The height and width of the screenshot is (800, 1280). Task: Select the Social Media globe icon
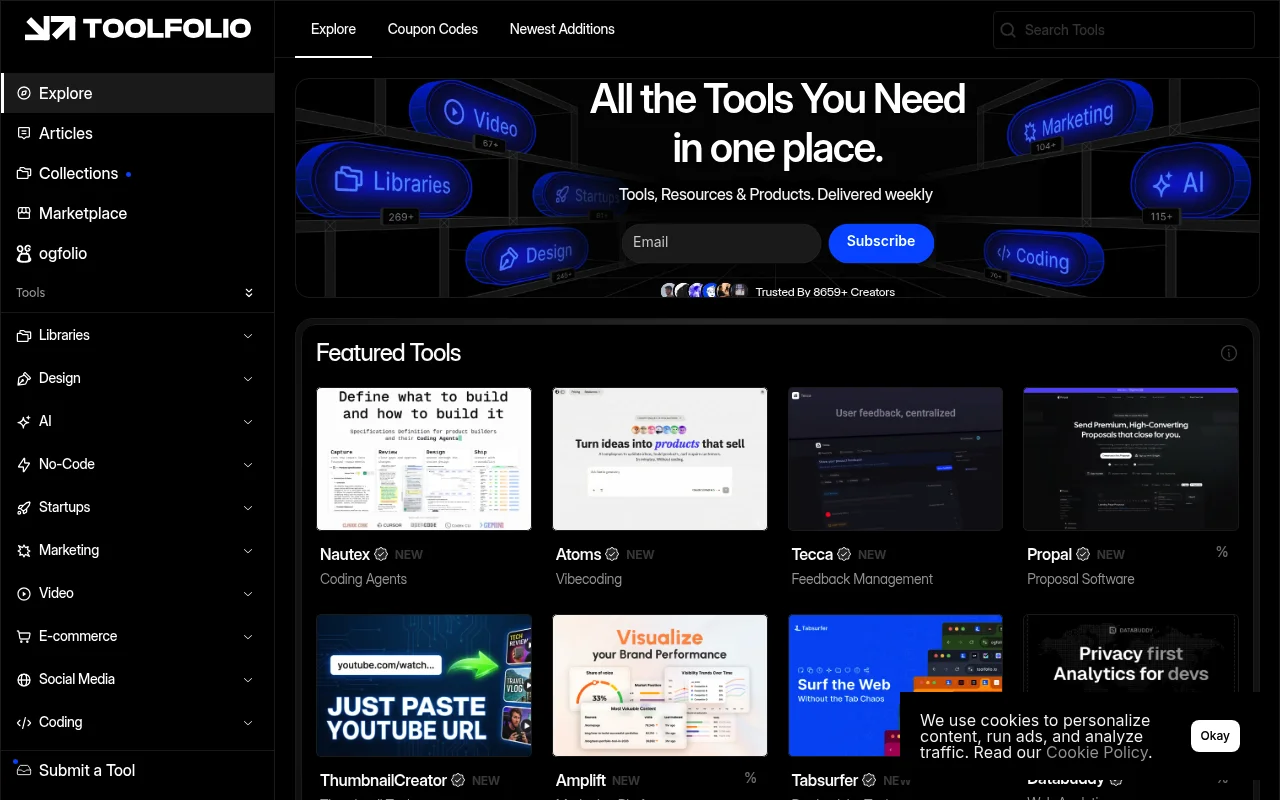click(x=23, y=679)
